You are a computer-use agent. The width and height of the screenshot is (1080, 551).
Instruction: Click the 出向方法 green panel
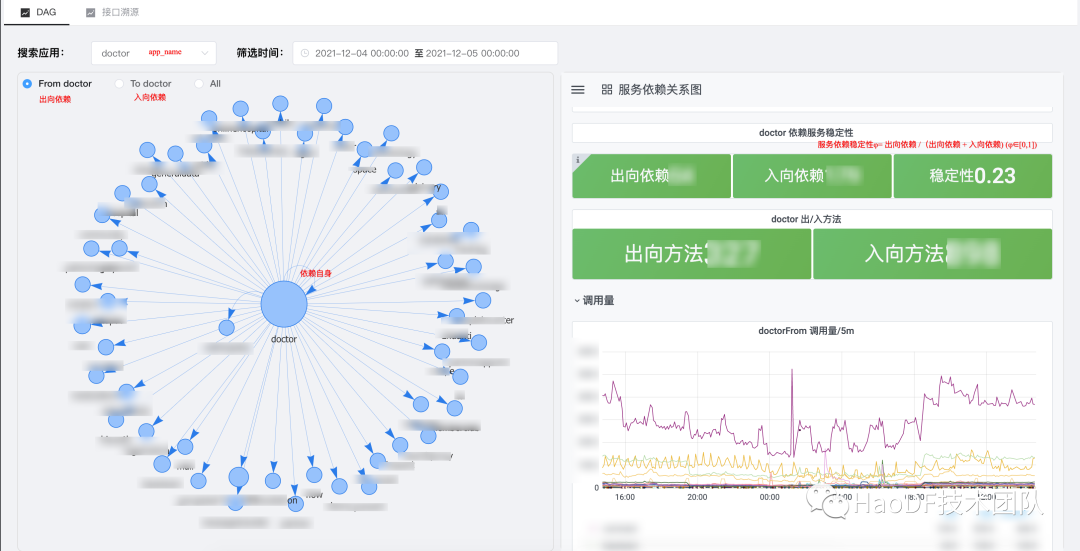692,253
